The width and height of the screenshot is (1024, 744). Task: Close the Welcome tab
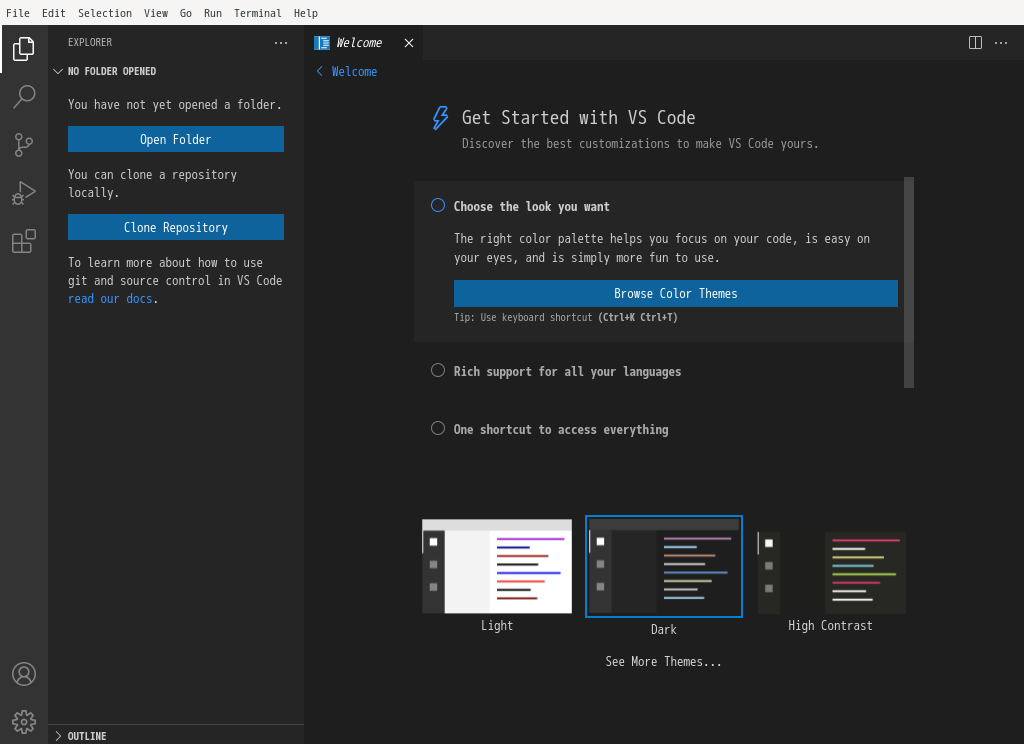(x=409, y=43)
